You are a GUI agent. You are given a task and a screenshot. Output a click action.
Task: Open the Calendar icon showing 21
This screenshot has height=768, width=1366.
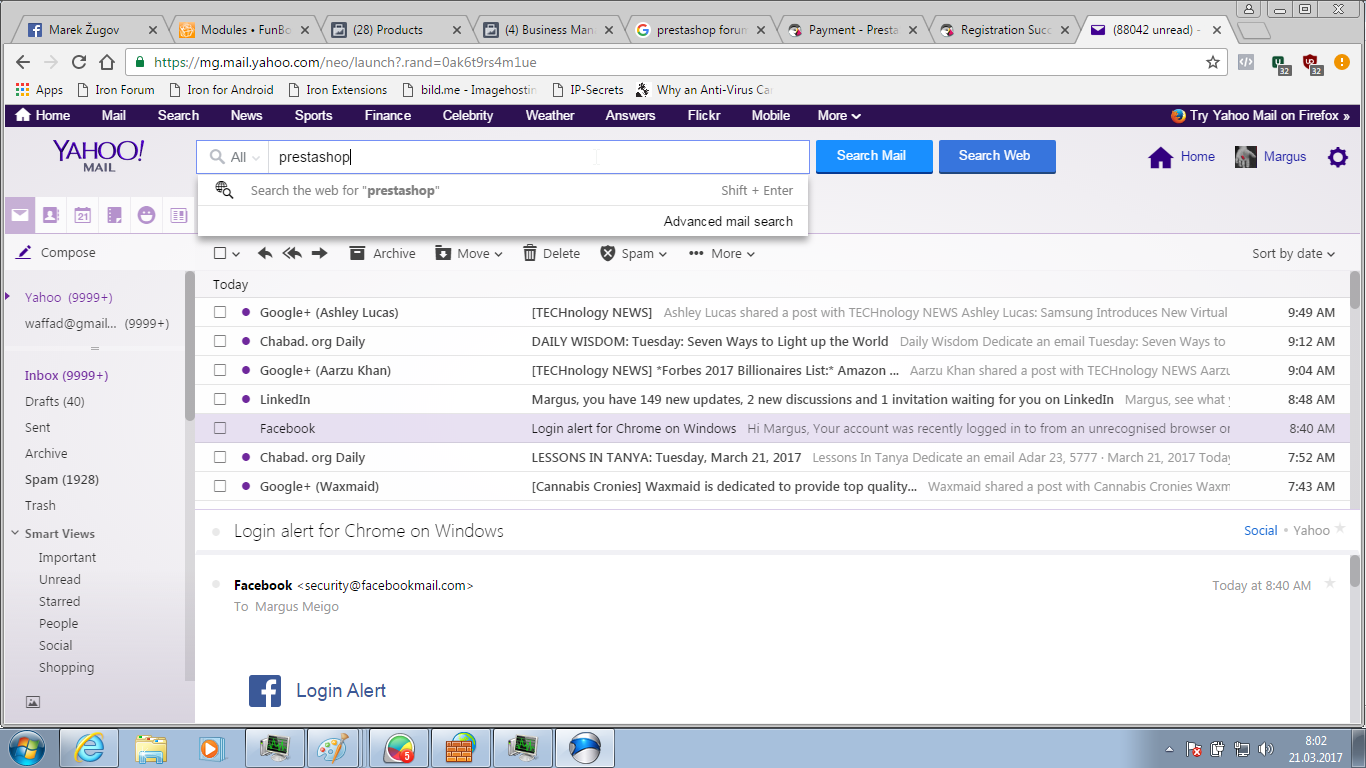click(x=83, y=215)
